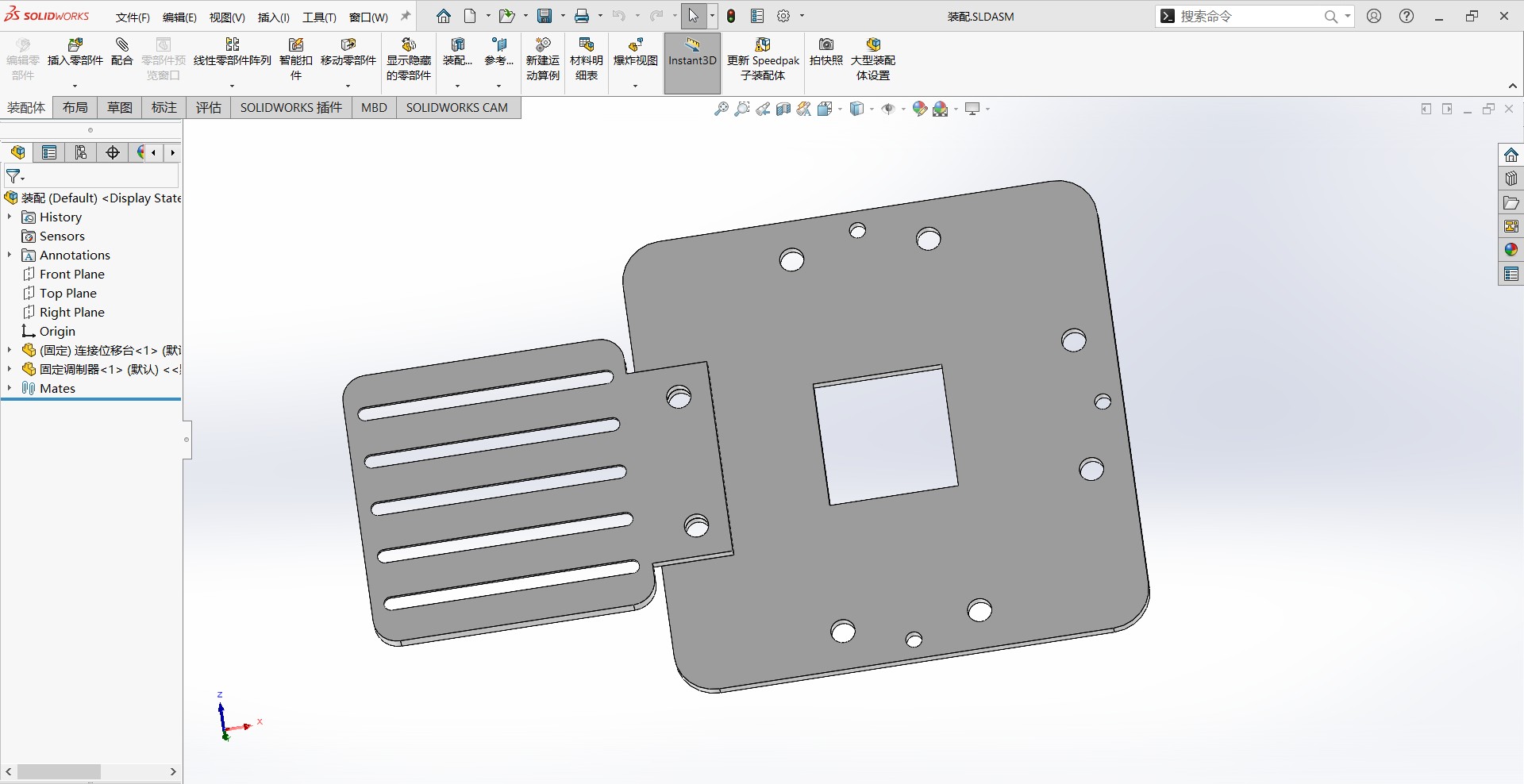This screenshot has height=784, width=1524.
Task: Click the Print icon in title bar
Action: click(x=582, y=16)
